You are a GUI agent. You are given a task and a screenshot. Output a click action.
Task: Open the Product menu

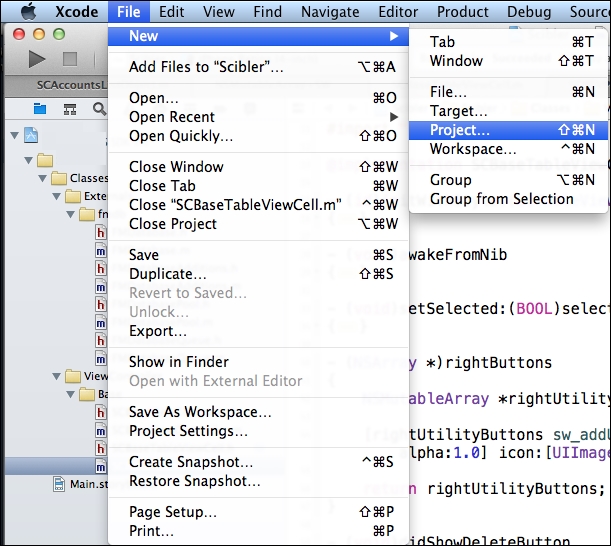(x=463, y=12)
